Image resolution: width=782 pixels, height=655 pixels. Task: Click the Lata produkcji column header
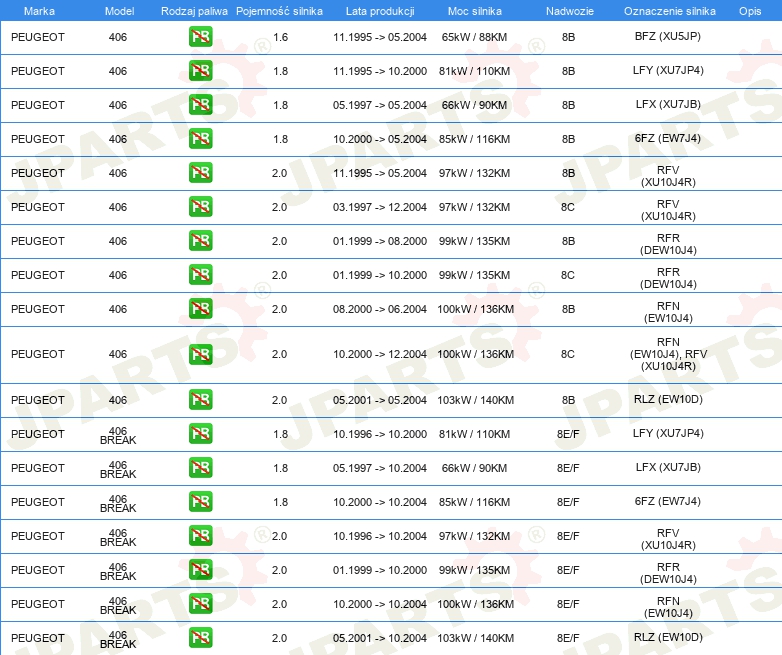(380, 11)
